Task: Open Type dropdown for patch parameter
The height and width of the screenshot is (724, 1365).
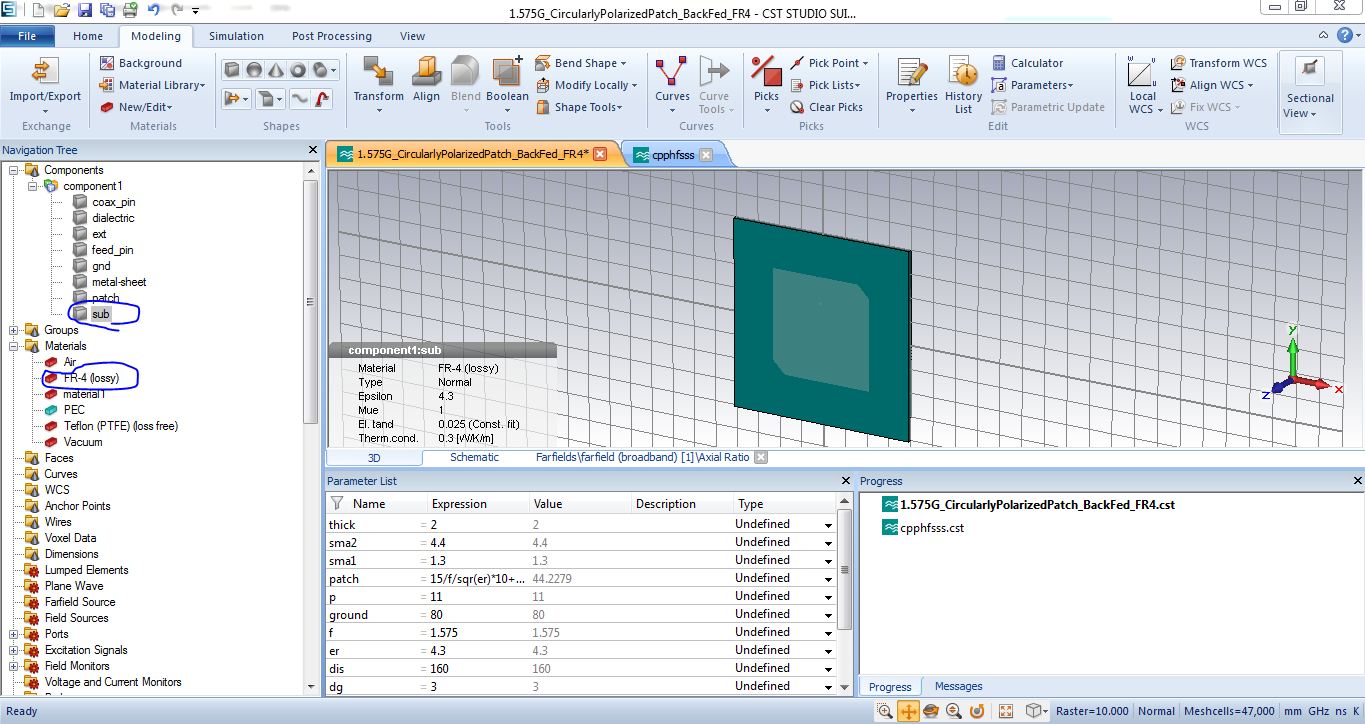Action: 828,579
